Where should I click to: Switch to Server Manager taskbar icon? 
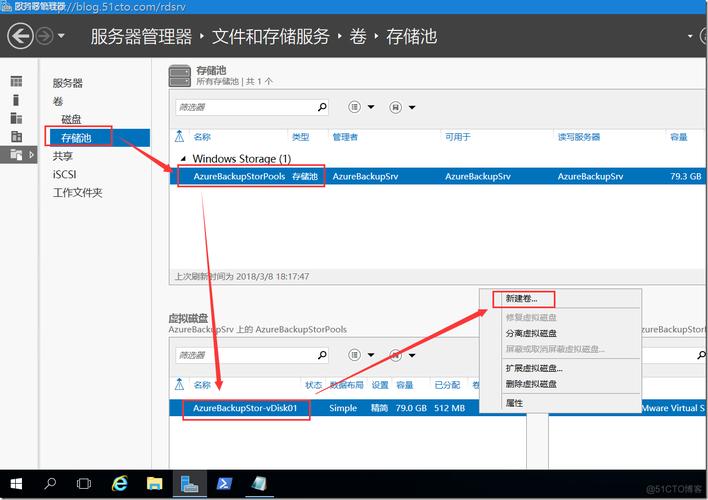(x=190, y=484)
